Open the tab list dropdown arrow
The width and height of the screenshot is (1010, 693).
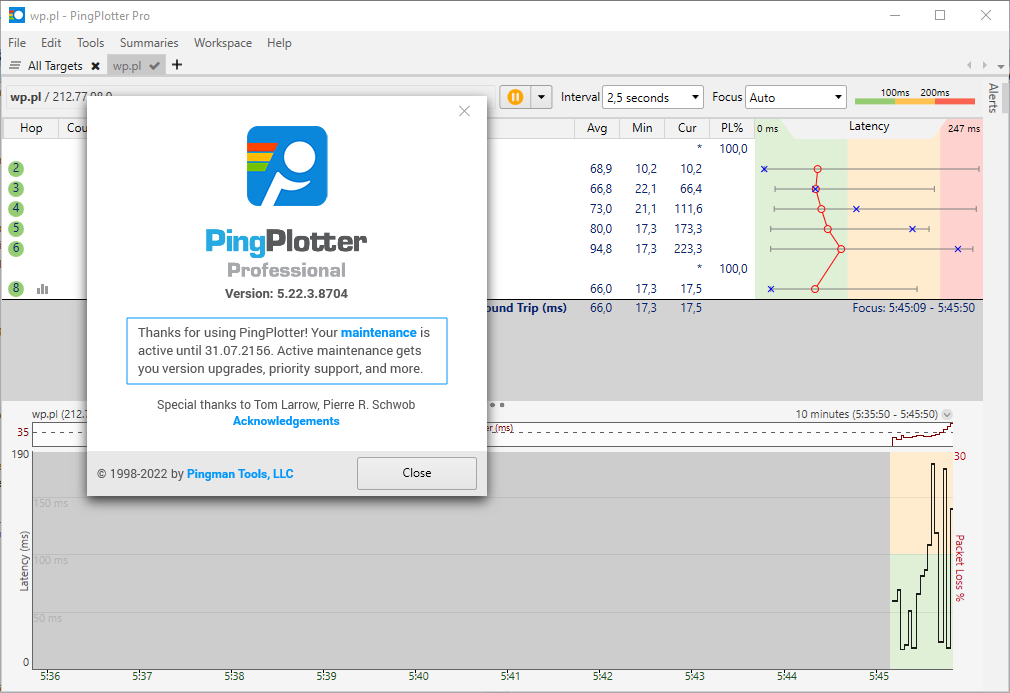click(x=1000, y=66)
